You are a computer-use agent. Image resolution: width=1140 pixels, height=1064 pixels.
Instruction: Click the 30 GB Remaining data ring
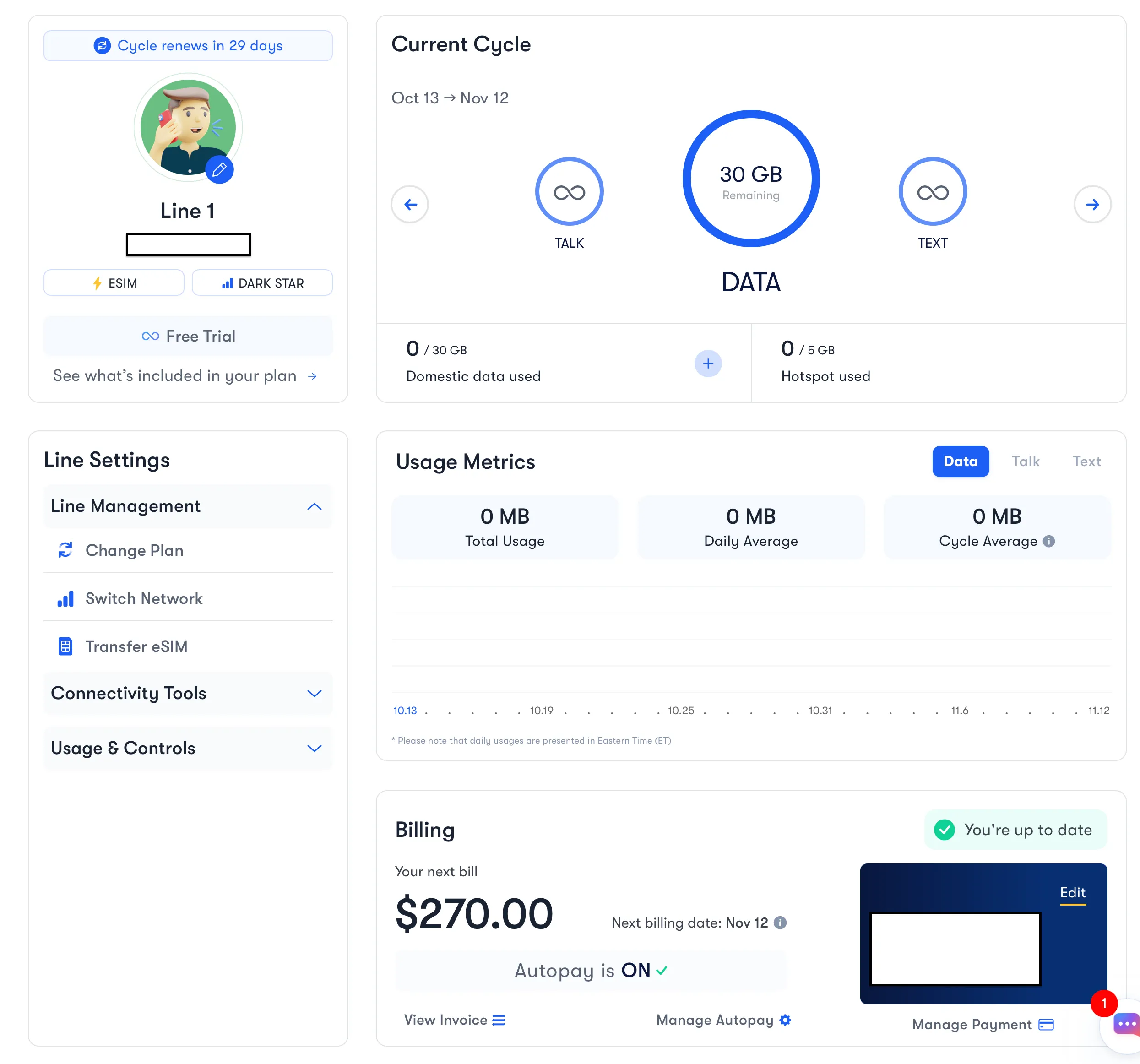tap(751, 179)
